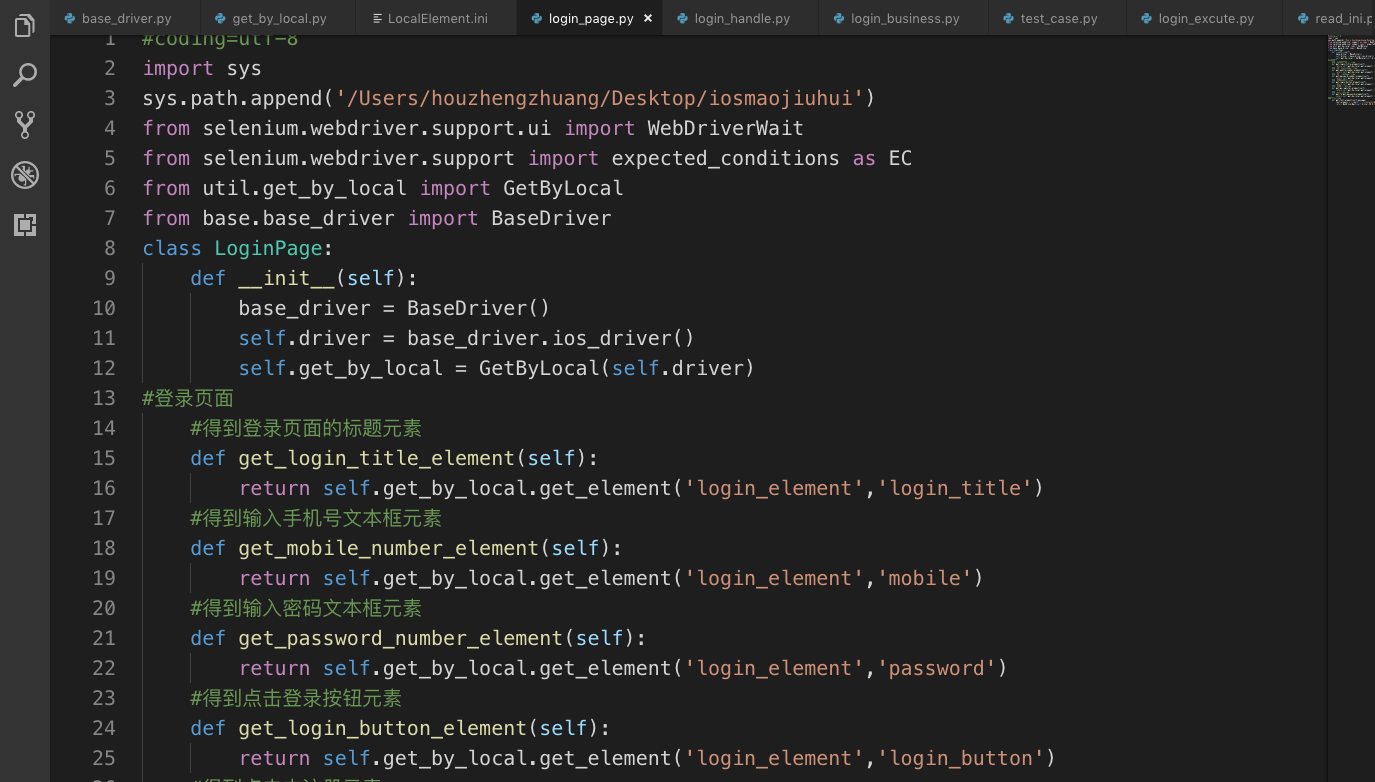Open the Explorer view in activity bar

click(x=25, y=26)
